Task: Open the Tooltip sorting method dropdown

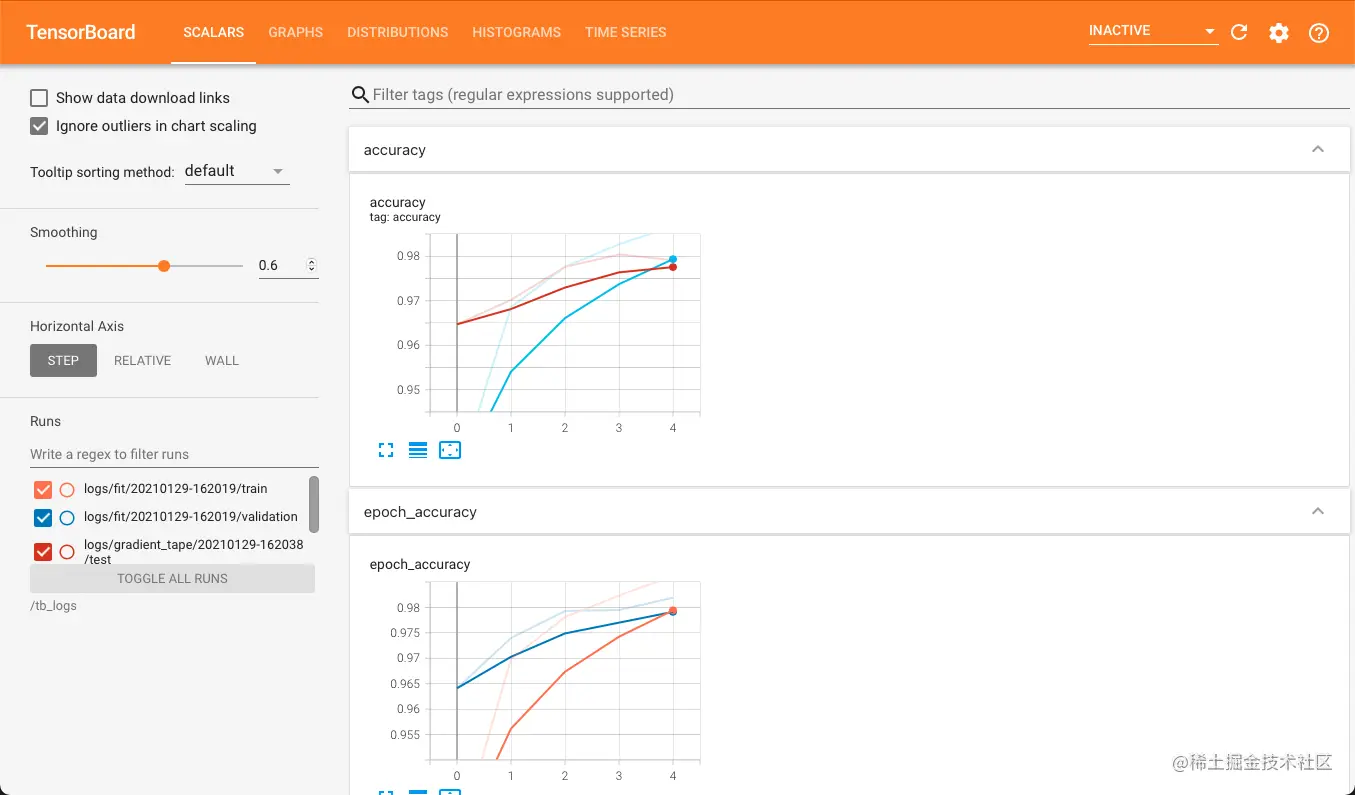Action: point(237,171)
